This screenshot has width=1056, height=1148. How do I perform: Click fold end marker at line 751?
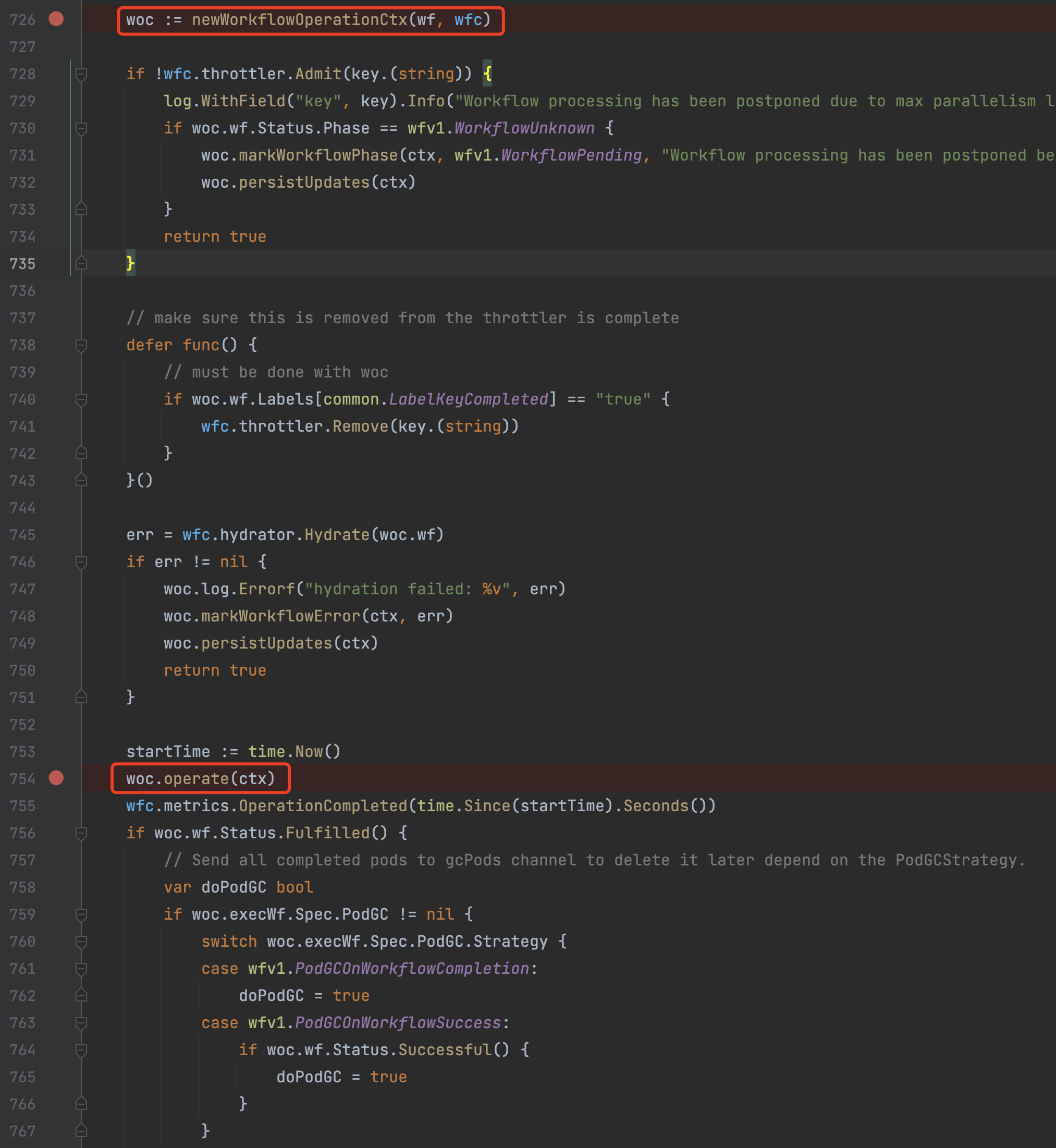click(x=81, y=697)
